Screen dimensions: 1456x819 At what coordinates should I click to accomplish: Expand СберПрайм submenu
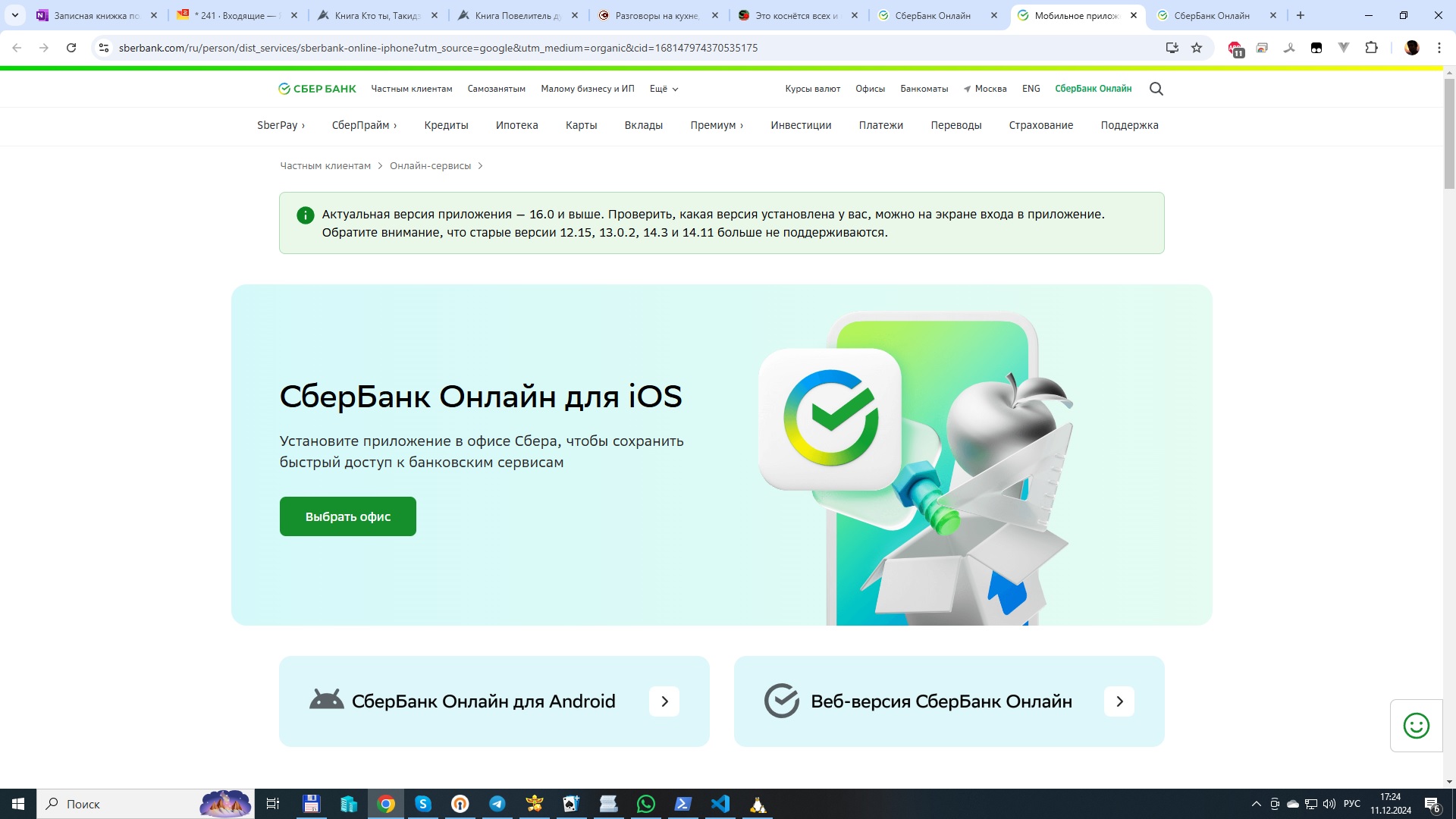364,125
